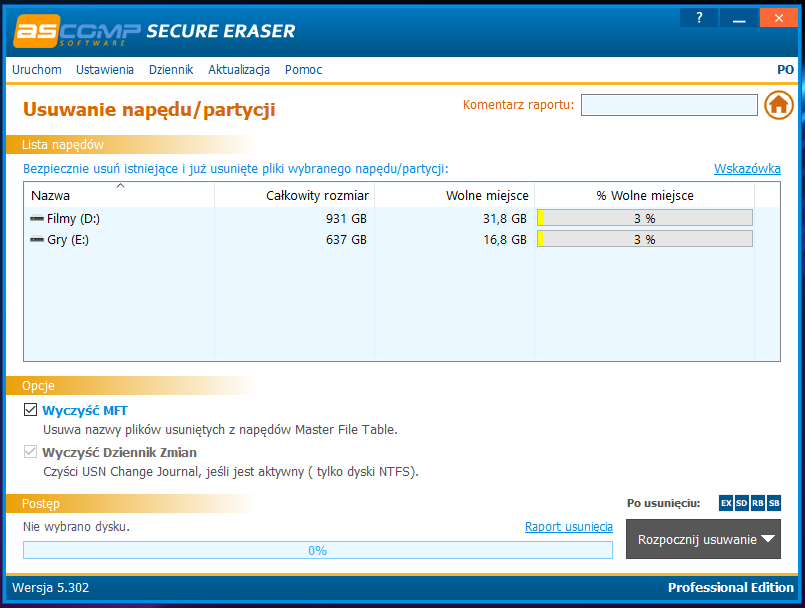This screenshot has height=608, width=805.
Task: Click the 16,8 GB free space cell
Action: click(x=505, y=240)
